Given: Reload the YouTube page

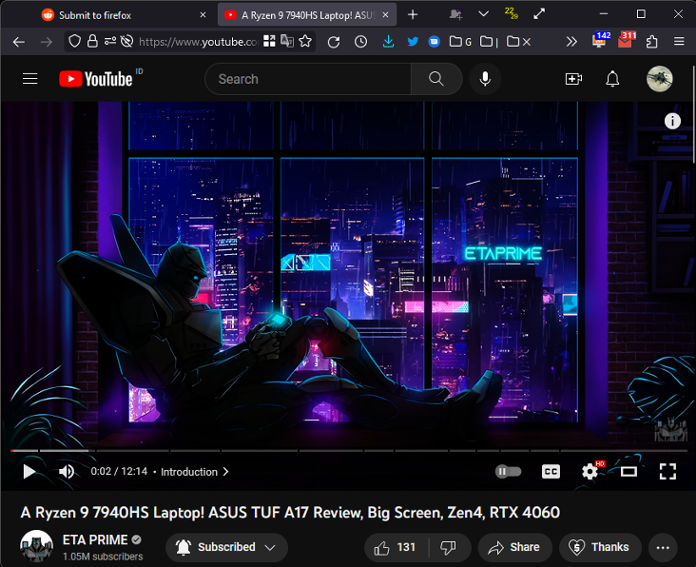Looking at the screenshot, I should pos(333,42).
